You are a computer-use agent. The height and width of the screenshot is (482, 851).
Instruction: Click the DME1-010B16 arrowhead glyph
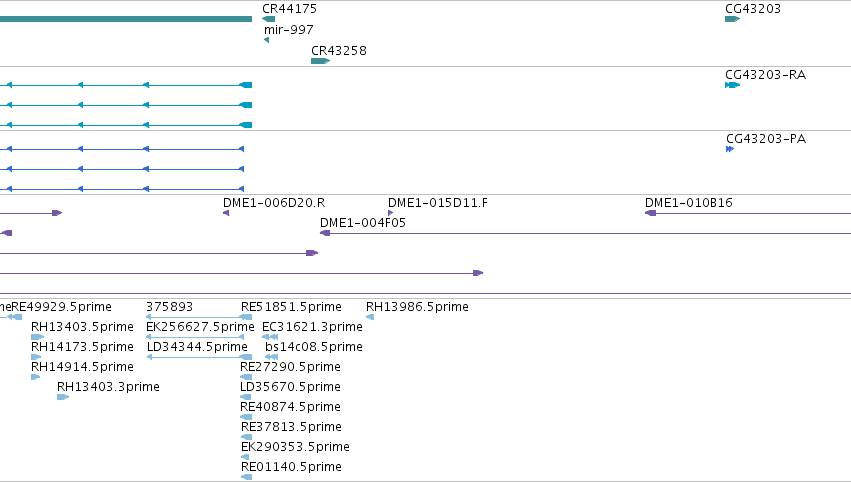(650, 213)
